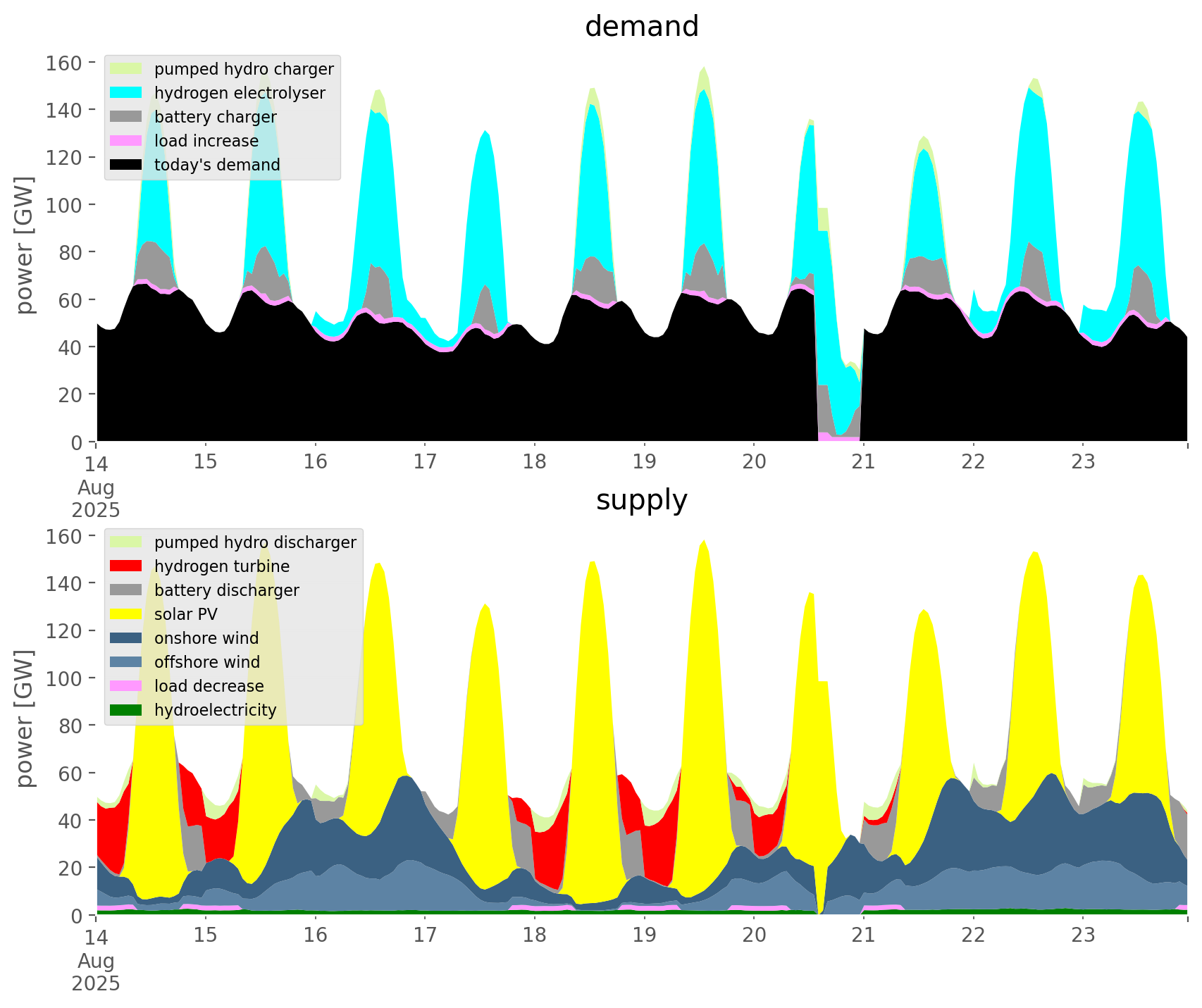Click the red hydrogen turbine legend swatch
1202x1008 pixels.
pyautogui.click(x=127, y=566)
